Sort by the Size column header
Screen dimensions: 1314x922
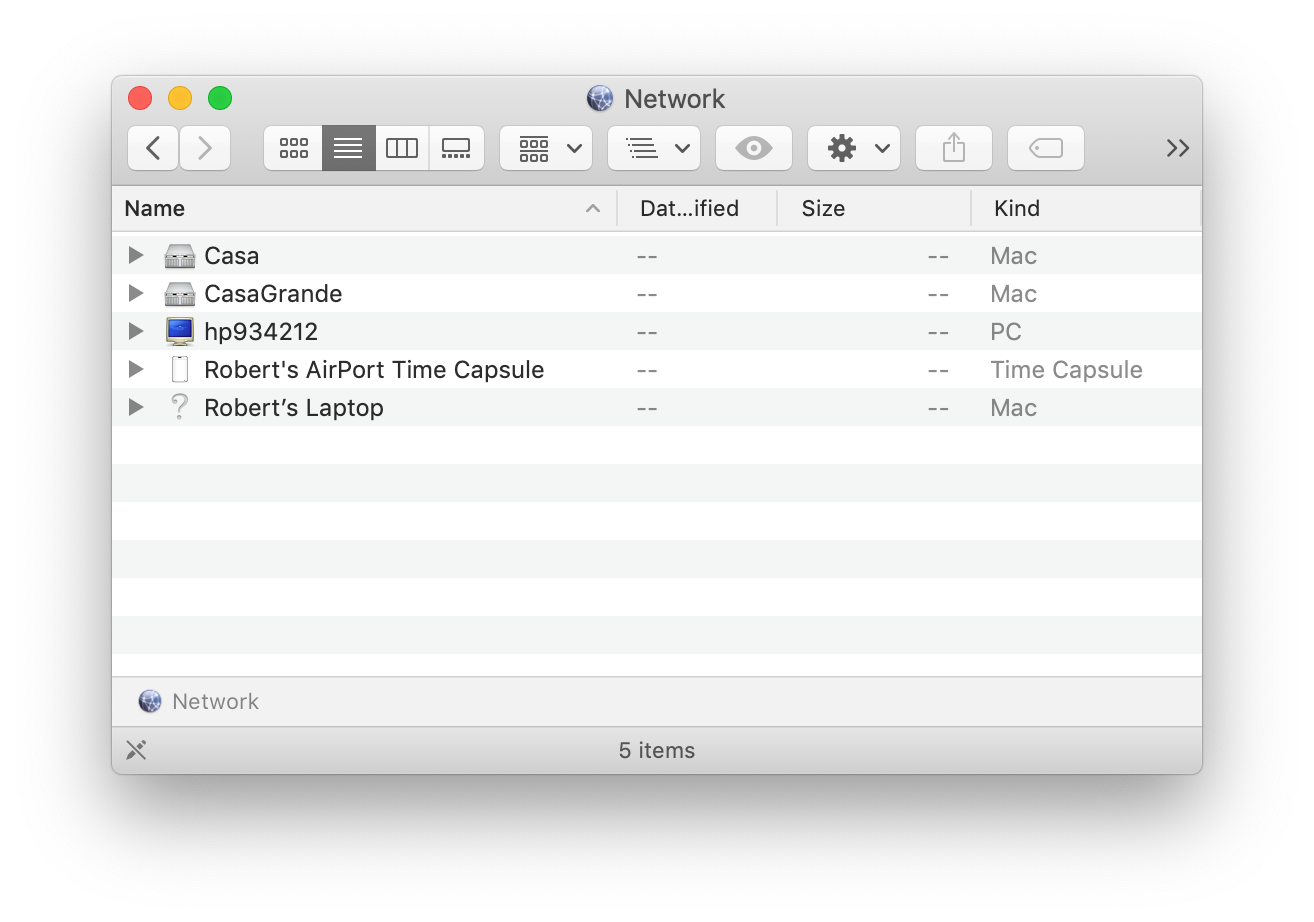[x=874, y=208]
